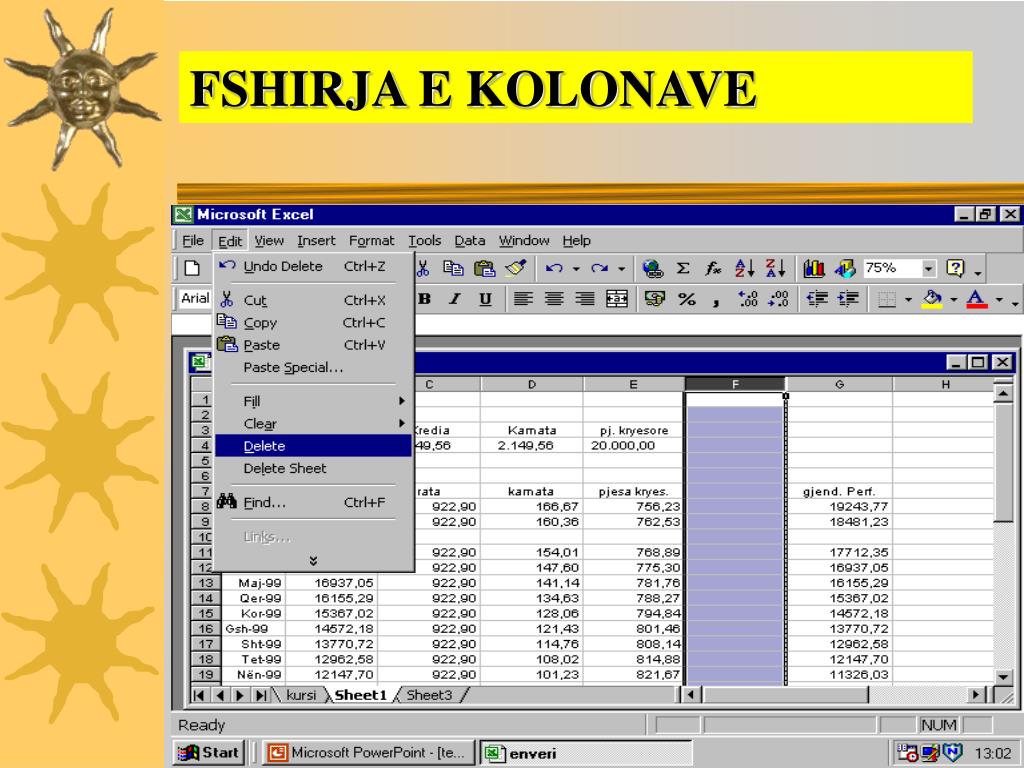Insert hyperlink with the globe icon
The image size is (1024, 768).
652,268
